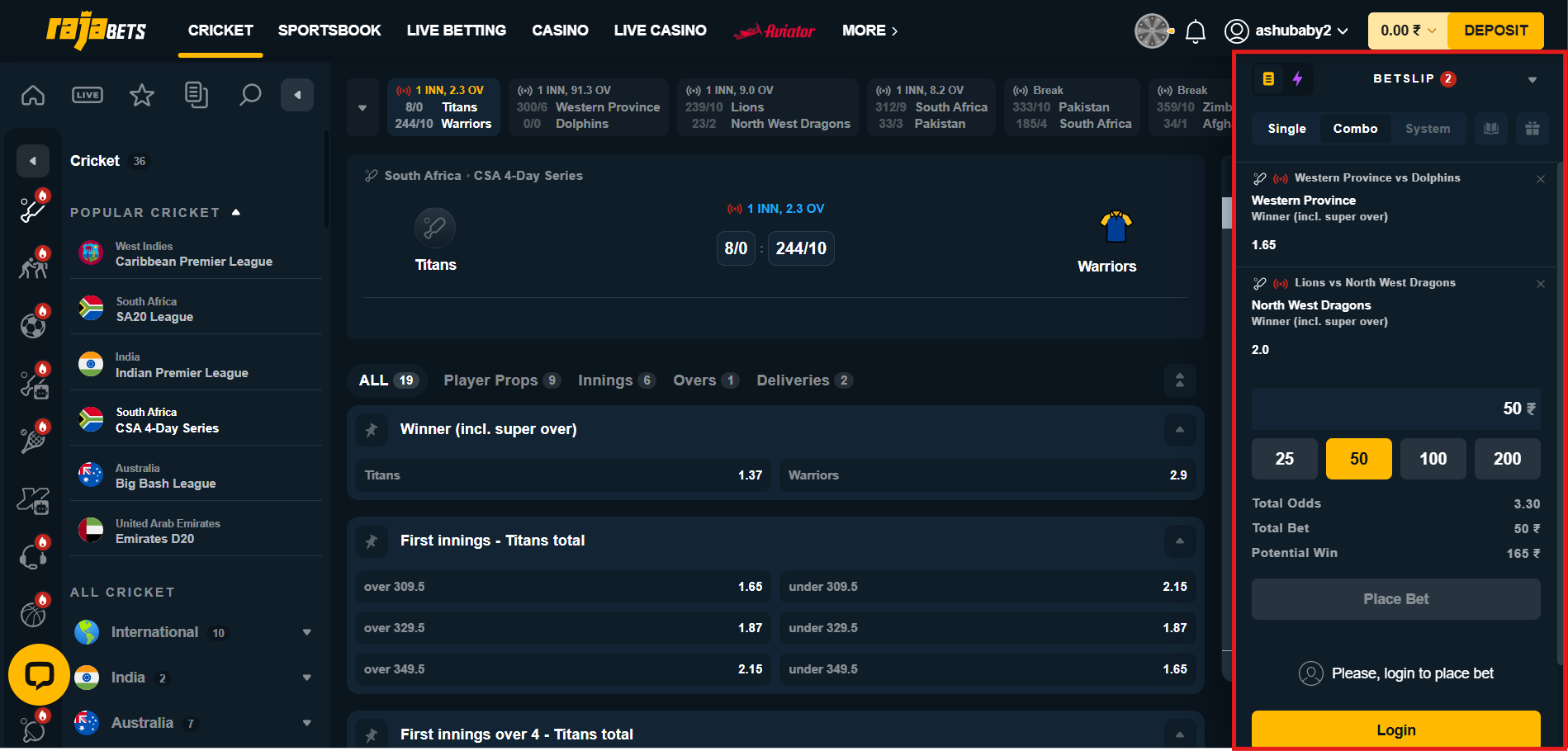Go to the LIVE CASINO menu
The width and height of the screenshot is (1568, 751).
[x=660, y=31]
